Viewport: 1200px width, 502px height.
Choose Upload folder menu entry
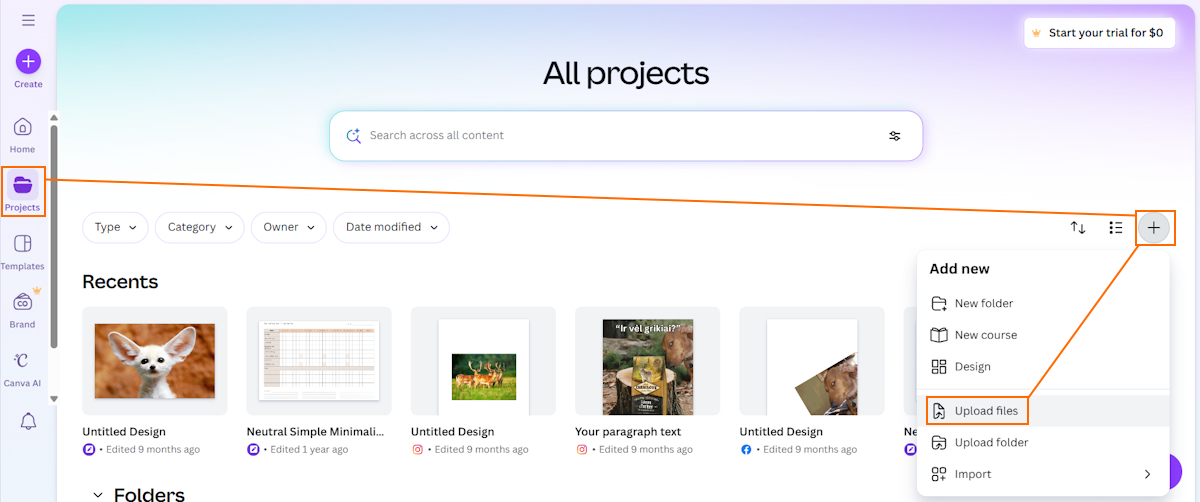click(1043, 442)
